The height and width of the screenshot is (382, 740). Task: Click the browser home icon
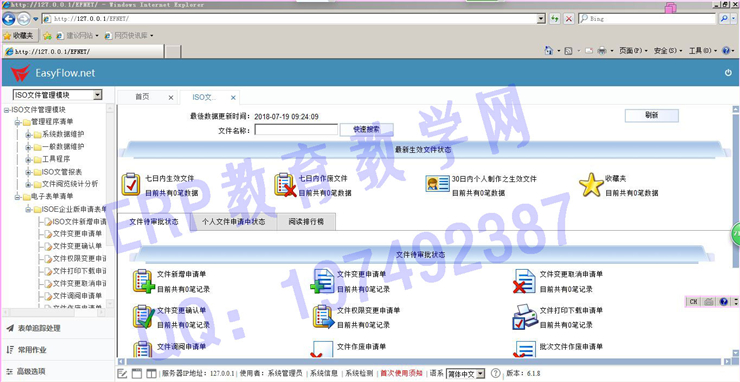click(x=549, y=51)
